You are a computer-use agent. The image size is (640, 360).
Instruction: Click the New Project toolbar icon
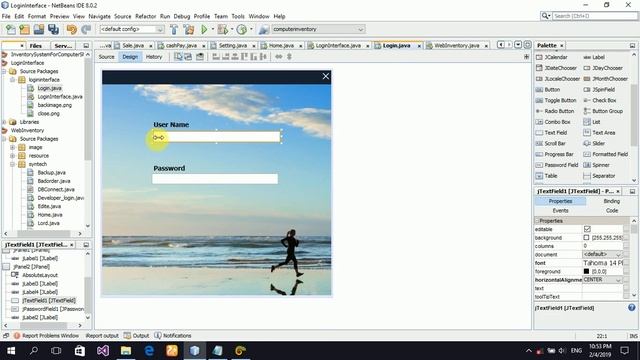[x=24, y=29]
